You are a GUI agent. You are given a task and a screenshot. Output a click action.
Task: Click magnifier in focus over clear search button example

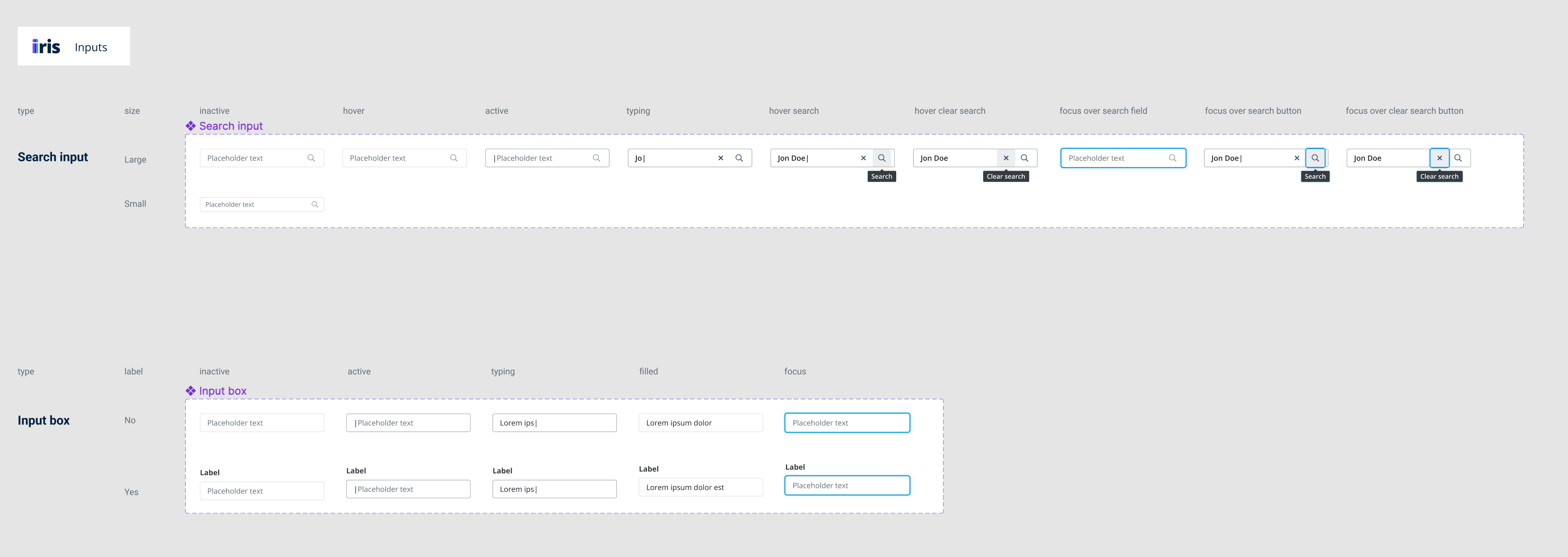click(x=1458, y=158)
